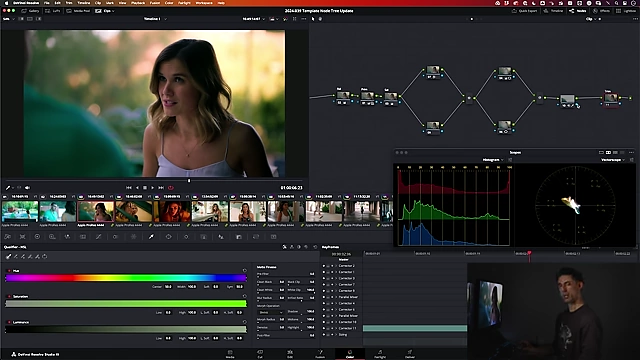Image resolution: width=640 pixels, height=360 pixels.
Task: Open the Qualifier eyedropper palette
Action: click(x=151, y=237)
